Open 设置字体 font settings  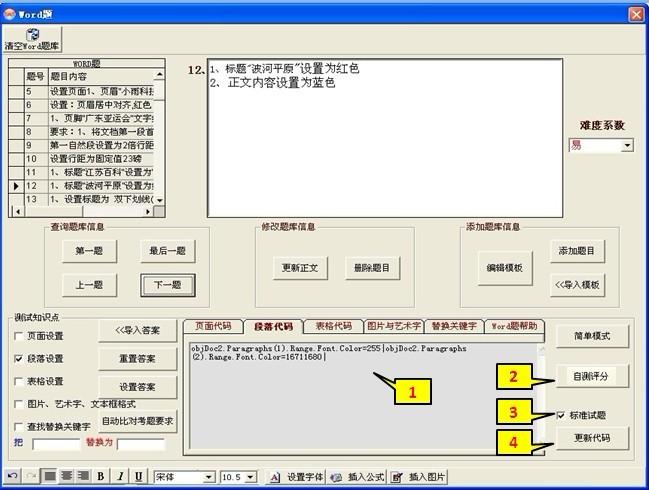[x=297, y=477]
